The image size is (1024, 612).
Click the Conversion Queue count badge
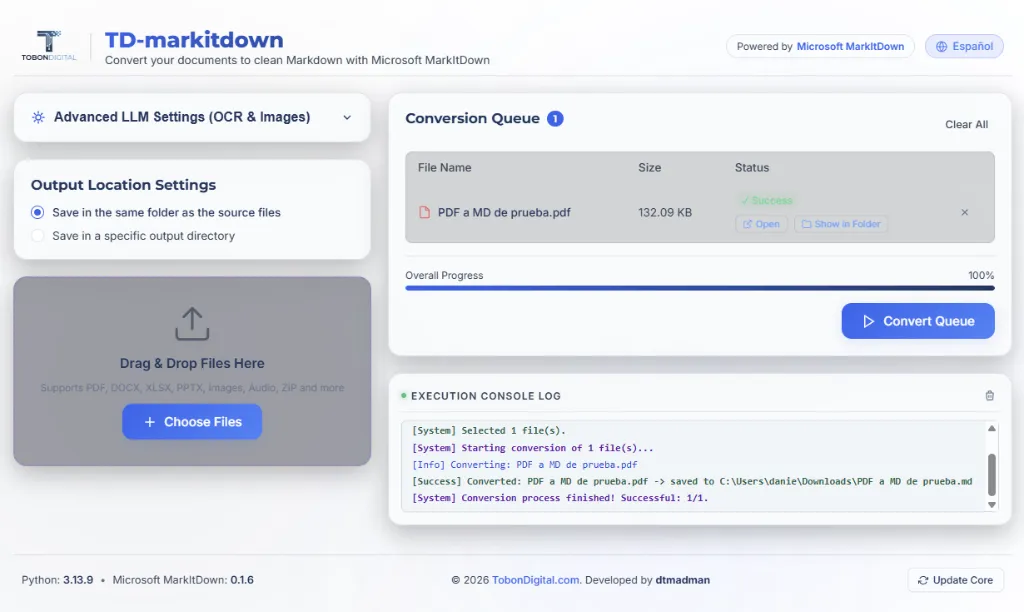(x=555, y=119)
